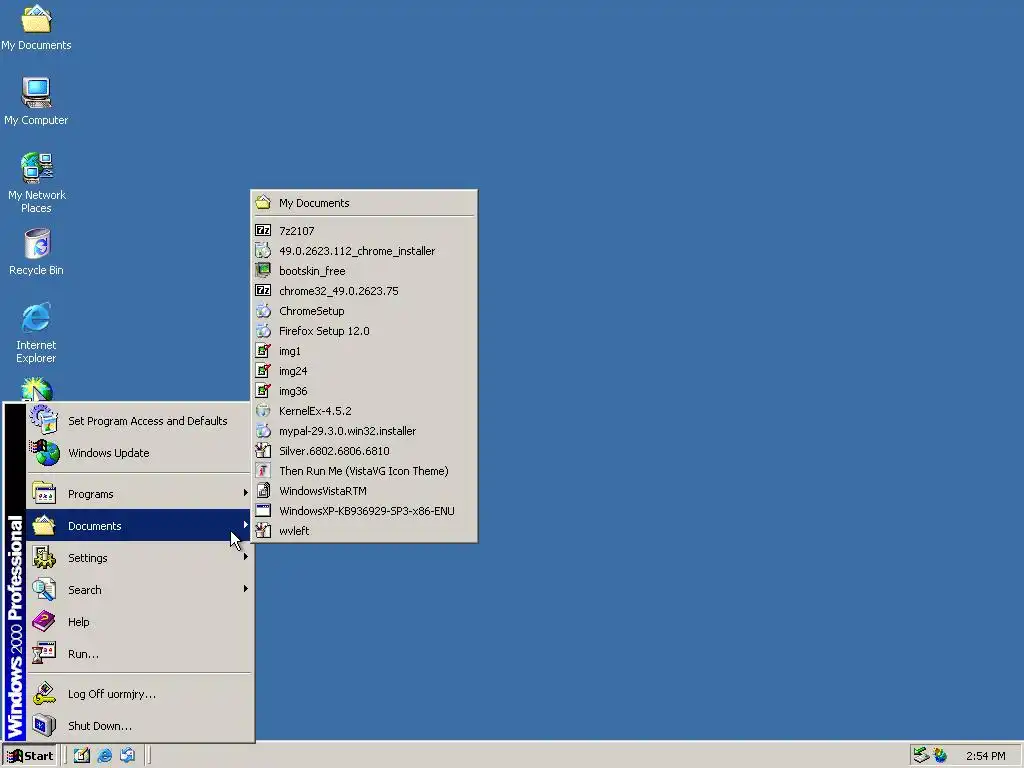Select Shut Down... entry
1024x768 pixels.
click(x=138, y=726)
